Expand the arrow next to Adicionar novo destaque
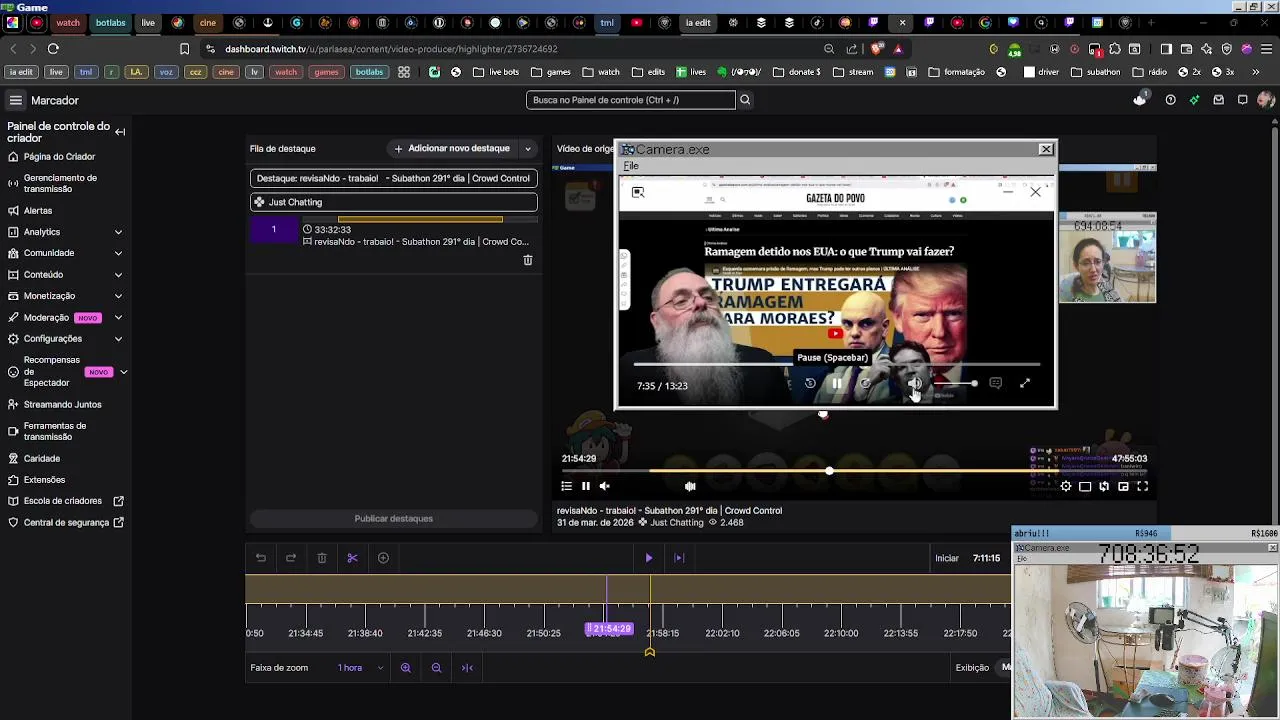Screen dimensions: 1280x720 [528, 148]
